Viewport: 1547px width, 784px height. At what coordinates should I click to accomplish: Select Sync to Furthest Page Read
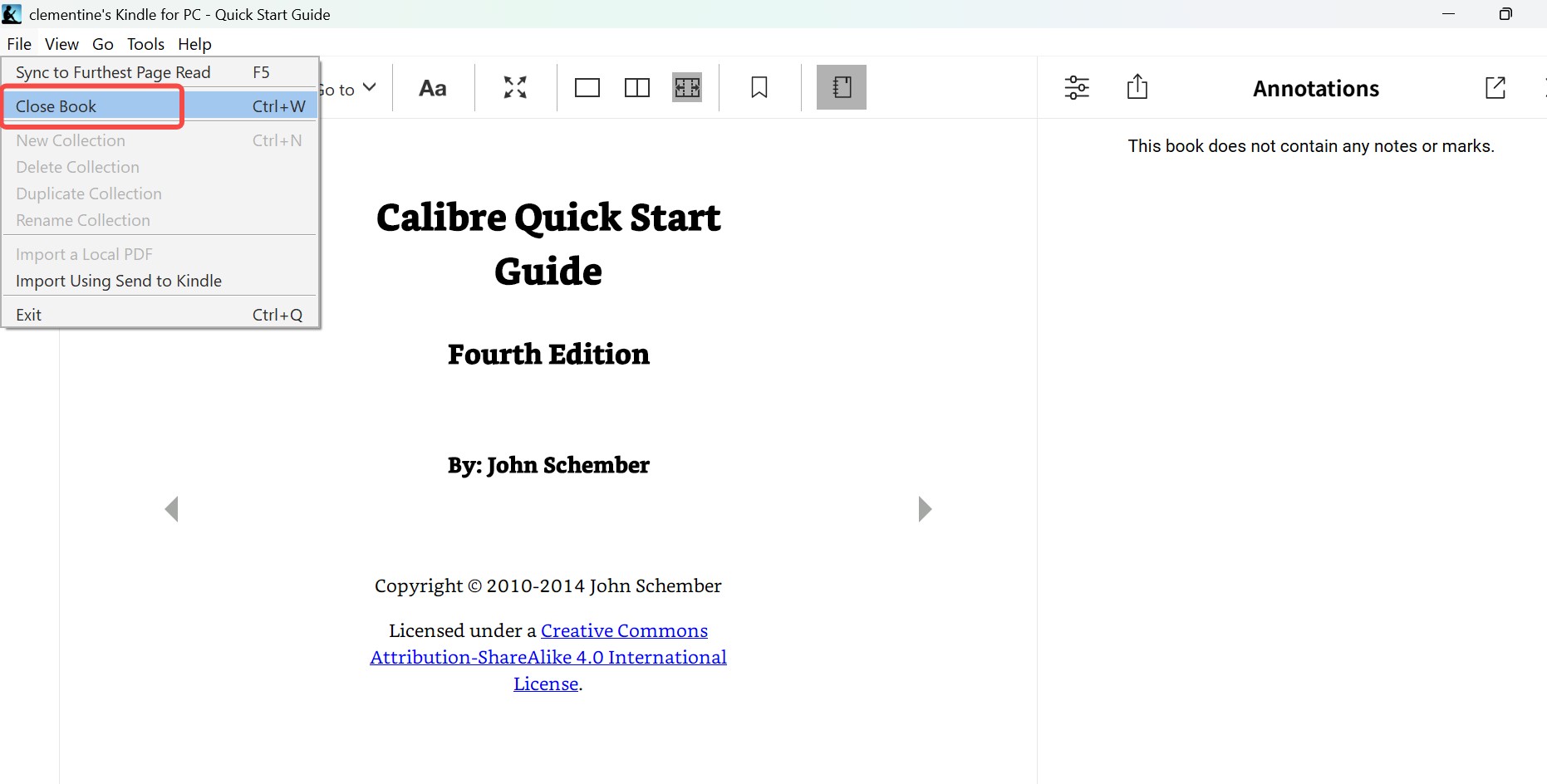(114, 72)
